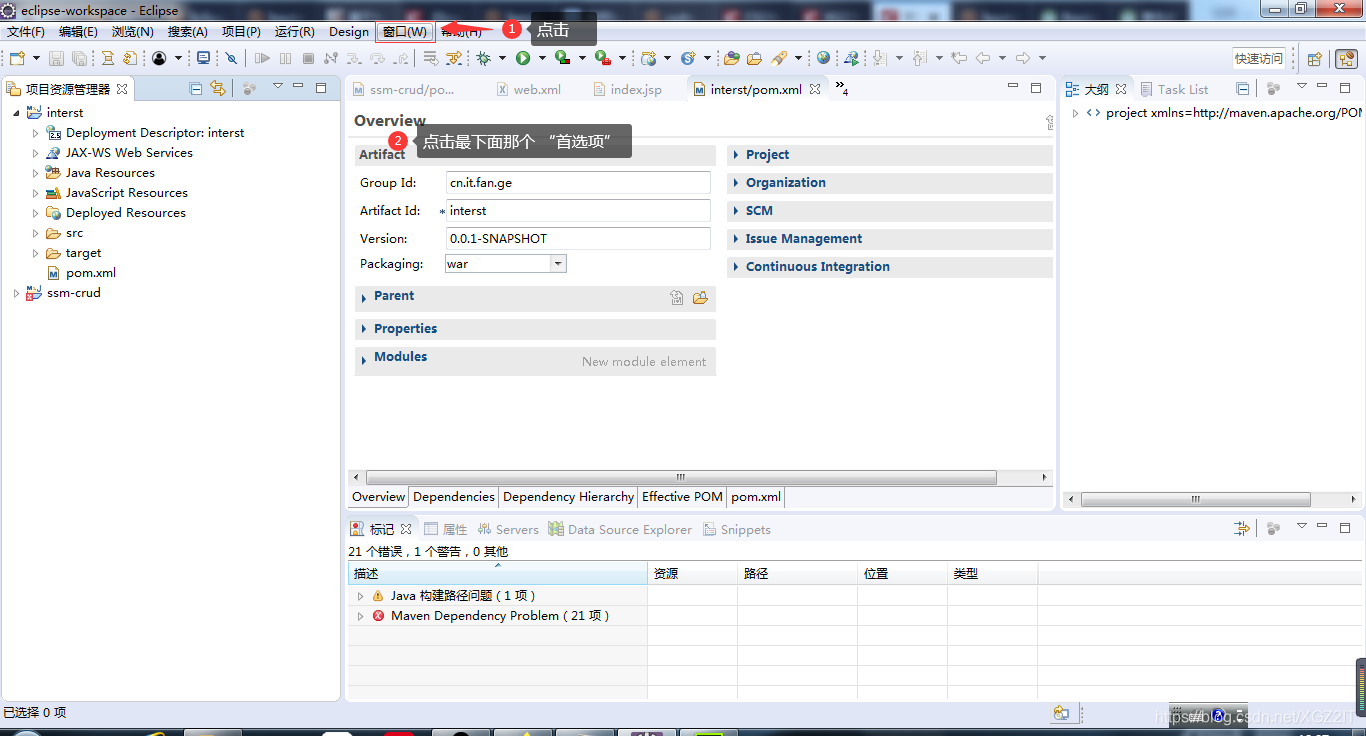Click the Open Web Browser globe icon
This screenshot has height=736, width=1366.
[823, 59]
